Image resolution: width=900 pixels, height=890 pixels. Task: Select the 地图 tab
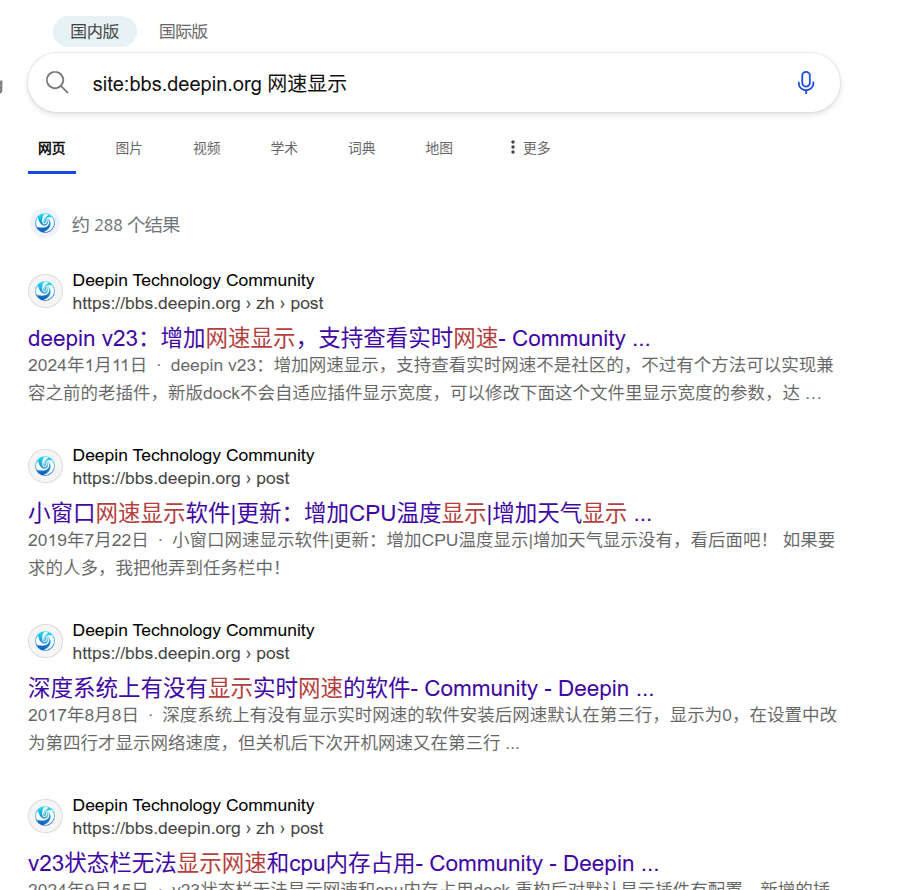pos(439,149)
